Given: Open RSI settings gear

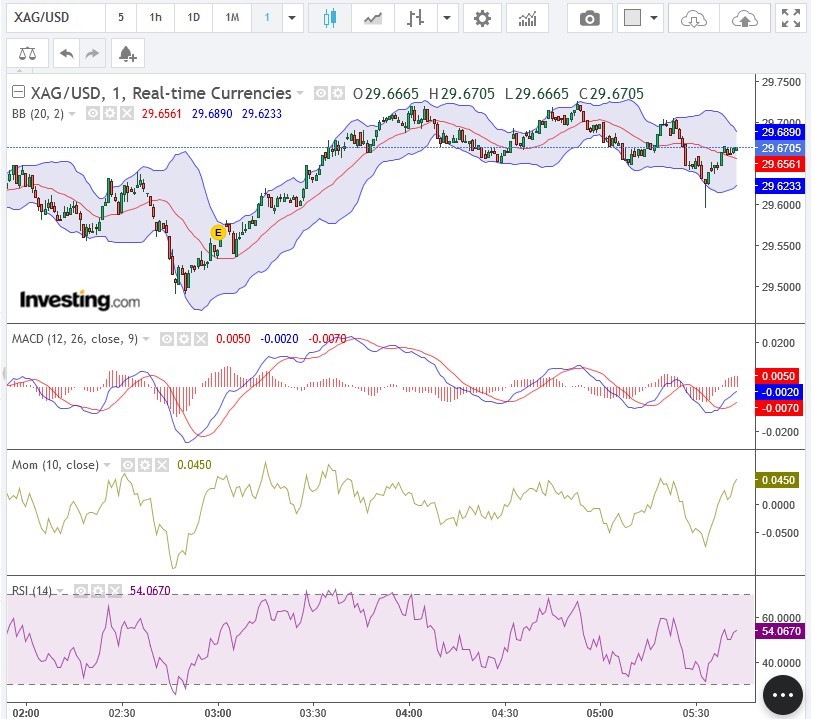Looking at the screenshot, I should [x=98, y=591].
